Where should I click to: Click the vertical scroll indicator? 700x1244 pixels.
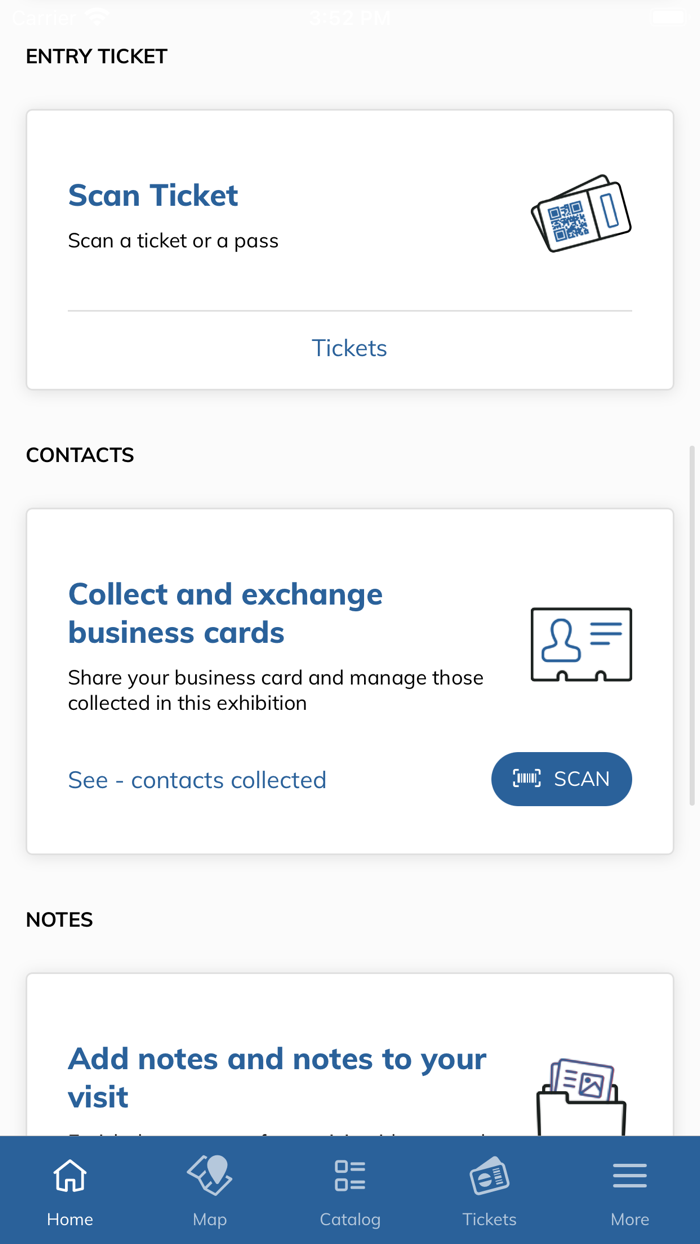(692, 625)
